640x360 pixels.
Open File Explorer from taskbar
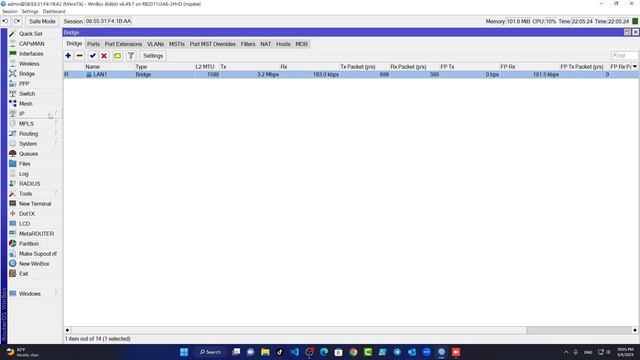click(x=265, y=352)
